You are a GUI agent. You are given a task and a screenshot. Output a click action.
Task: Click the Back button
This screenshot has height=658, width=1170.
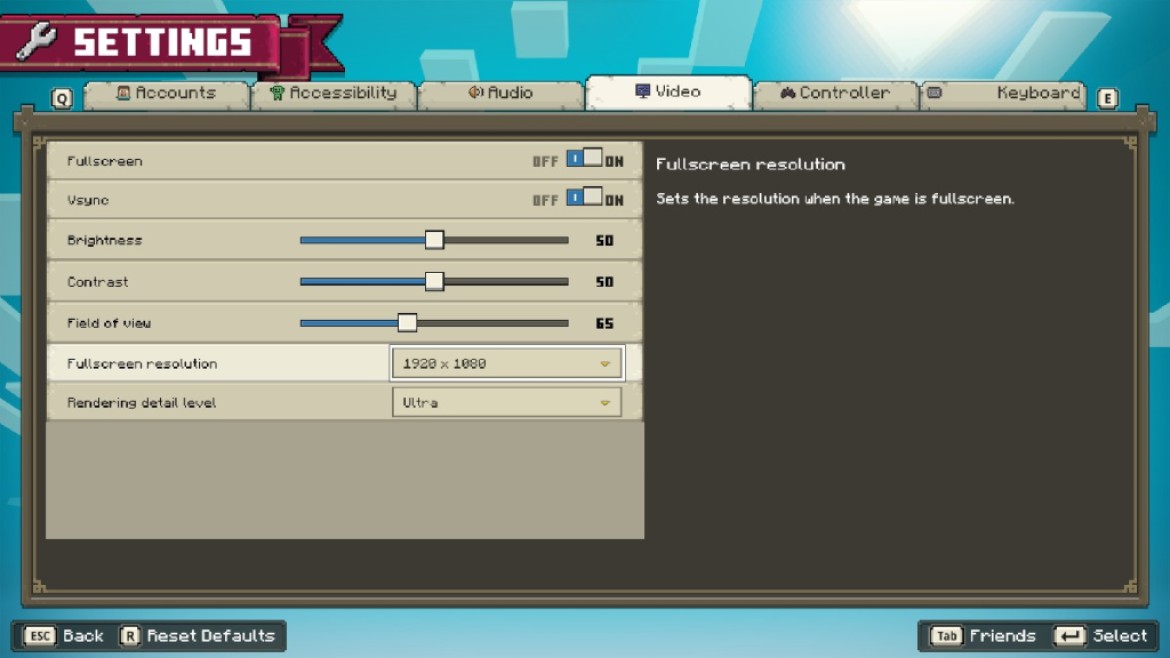pos(64,636)
